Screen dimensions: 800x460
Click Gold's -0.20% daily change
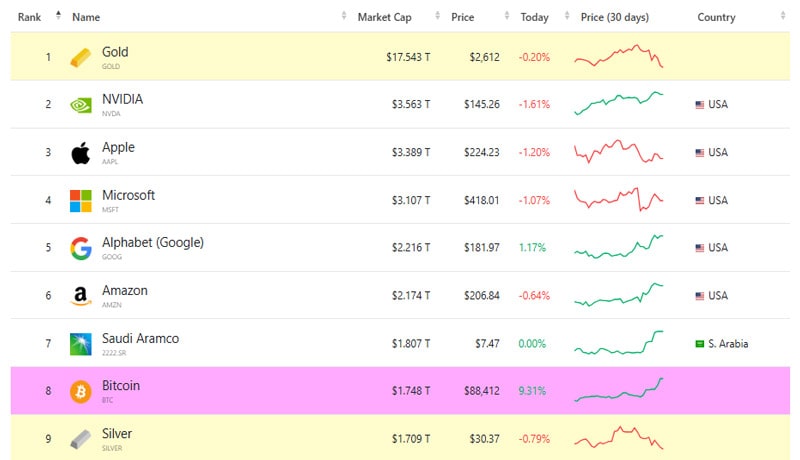tap(534, 57)
